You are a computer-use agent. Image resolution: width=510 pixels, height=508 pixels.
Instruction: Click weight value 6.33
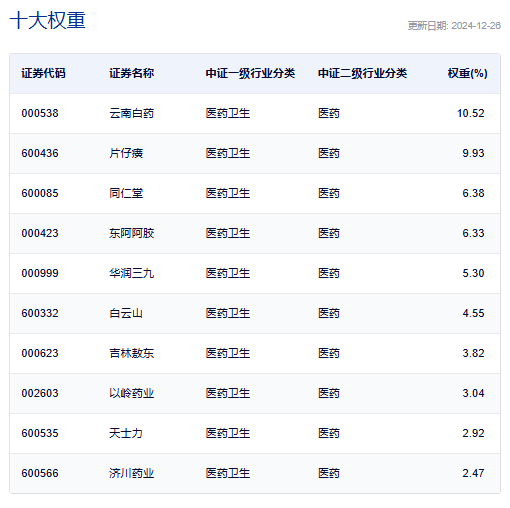pyautogui.click(x=473, y=233)
